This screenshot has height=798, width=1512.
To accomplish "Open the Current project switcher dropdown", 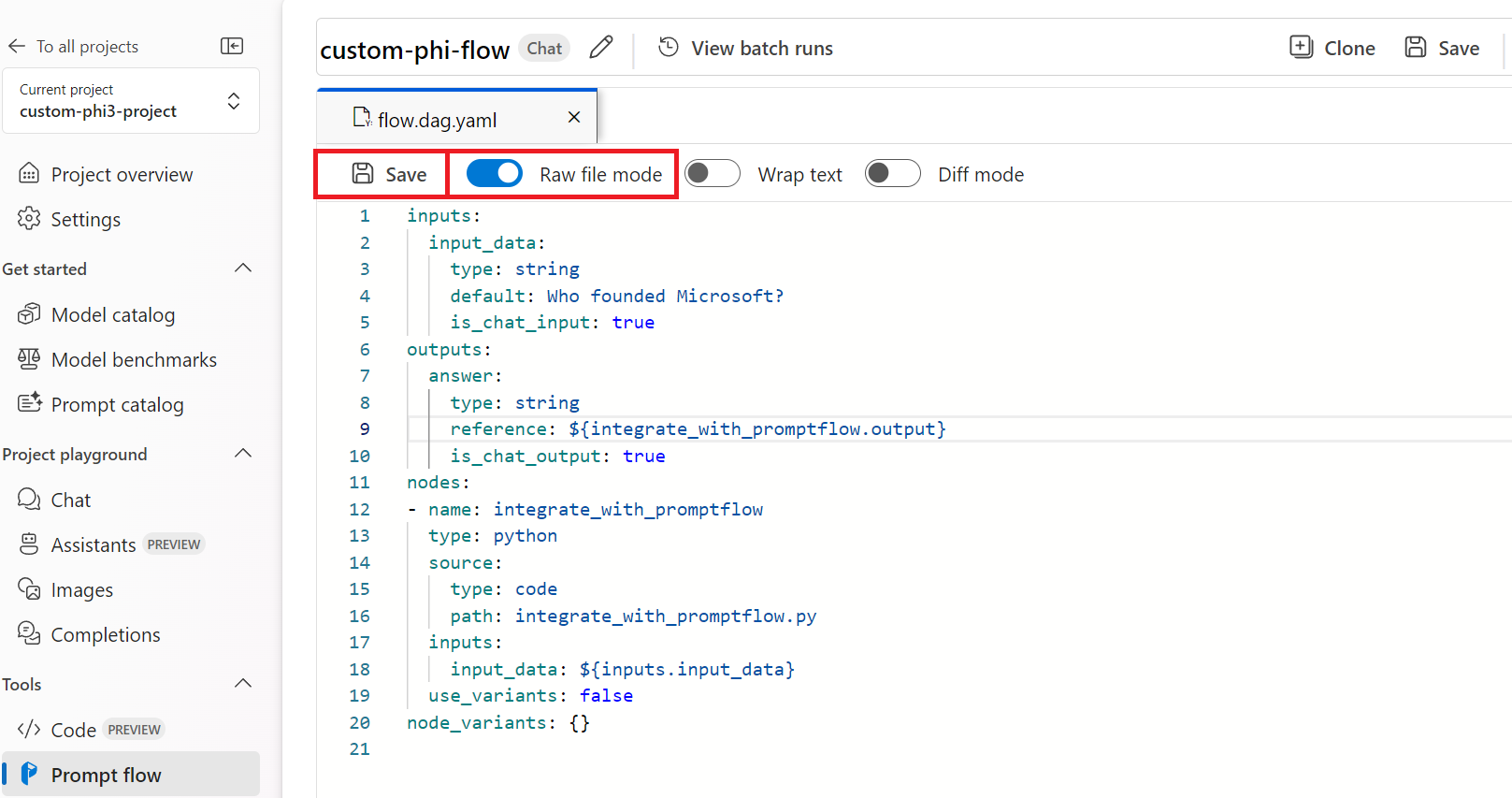I will click(131, 100).
